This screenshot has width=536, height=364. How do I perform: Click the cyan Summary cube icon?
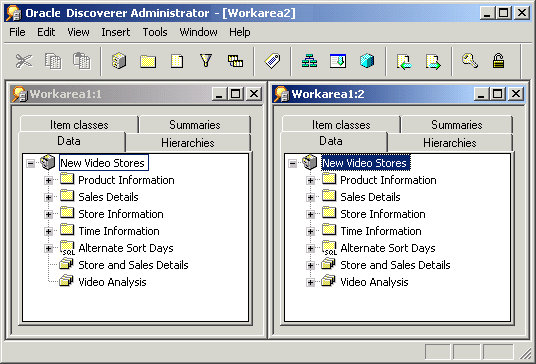(367, 61)
